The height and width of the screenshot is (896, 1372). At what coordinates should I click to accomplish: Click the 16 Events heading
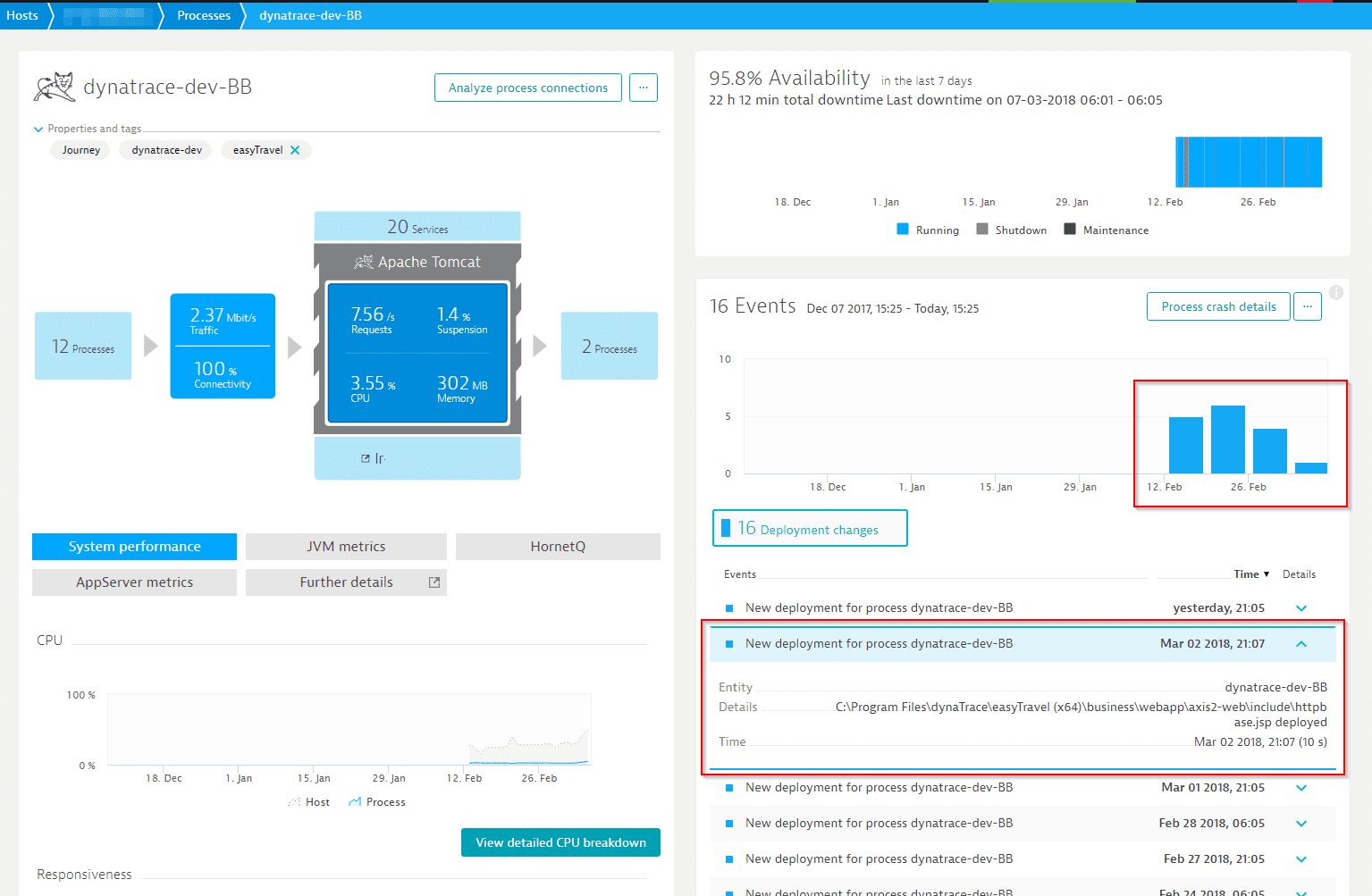pyautogui.click(x=753, y=306)
